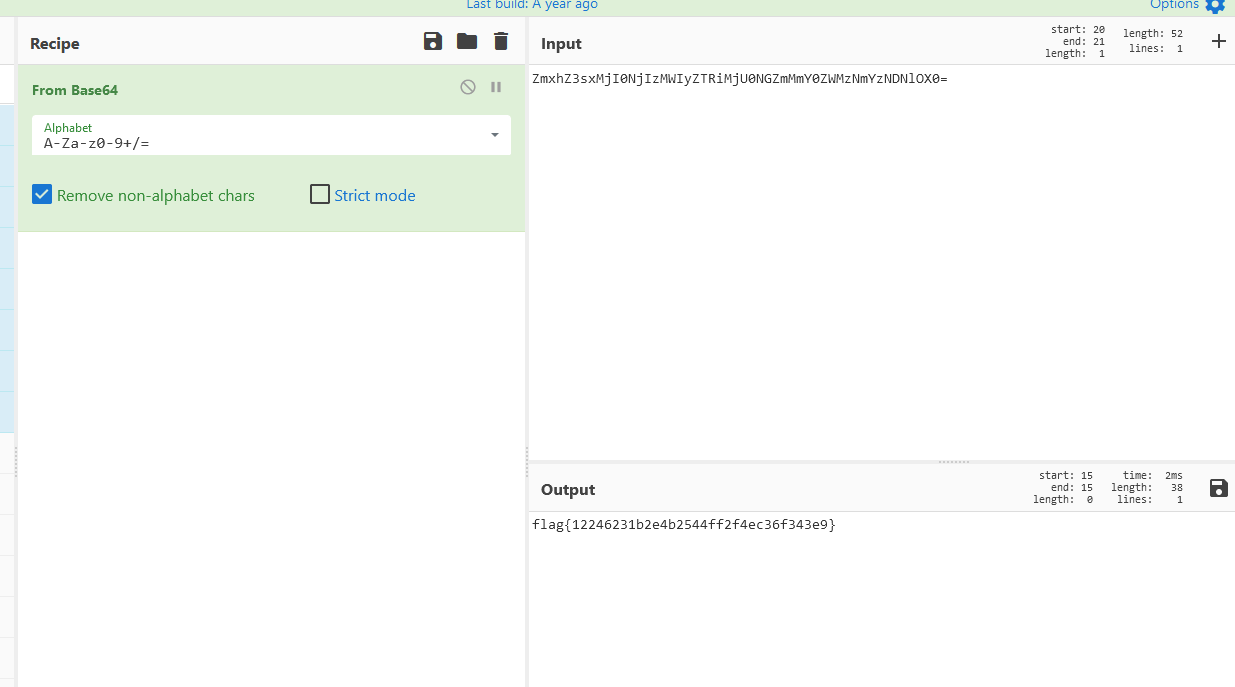The width and height of the screenshot is (1235, 687).
Task: Enable Strict mode checkbox
Action: tap(320, 194)
